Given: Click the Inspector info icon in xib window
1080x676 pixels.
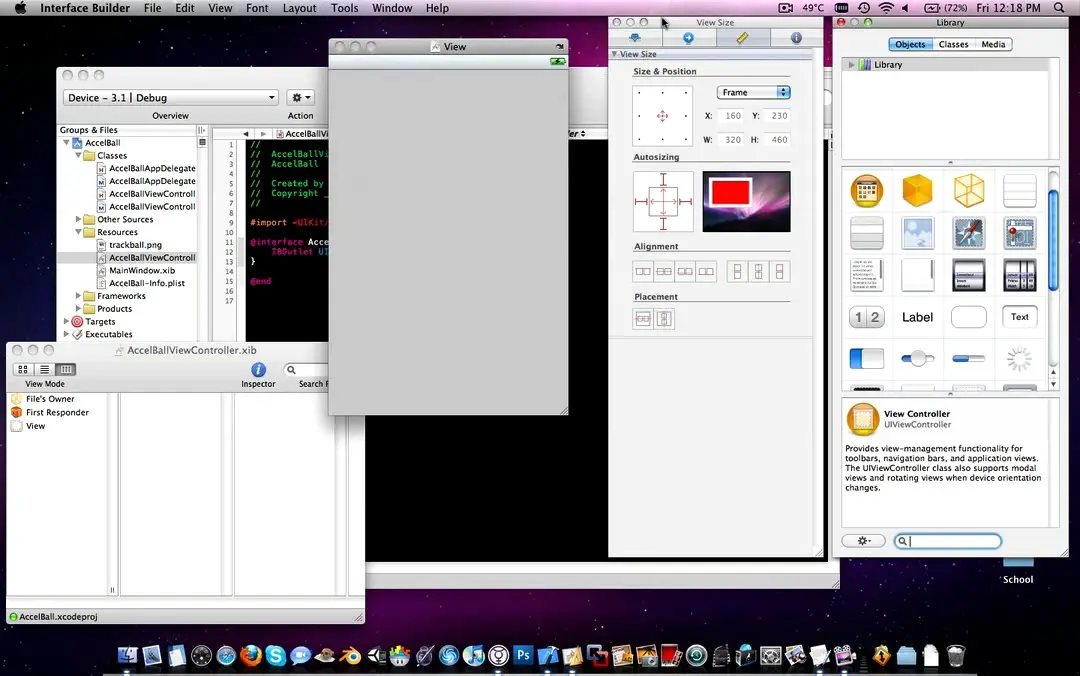Looking at the screenshot, I should pyautogui.click(x=258, y=370).
